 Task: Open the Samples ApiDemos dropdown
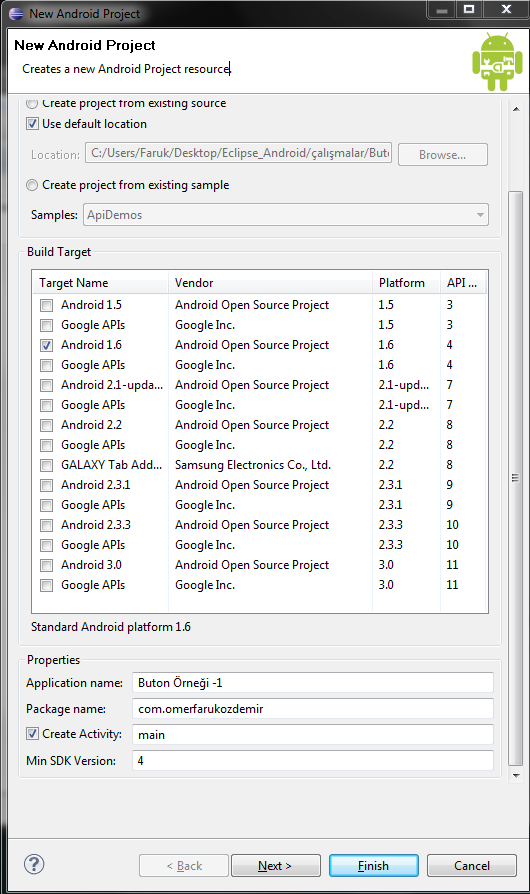pos(286,215)
